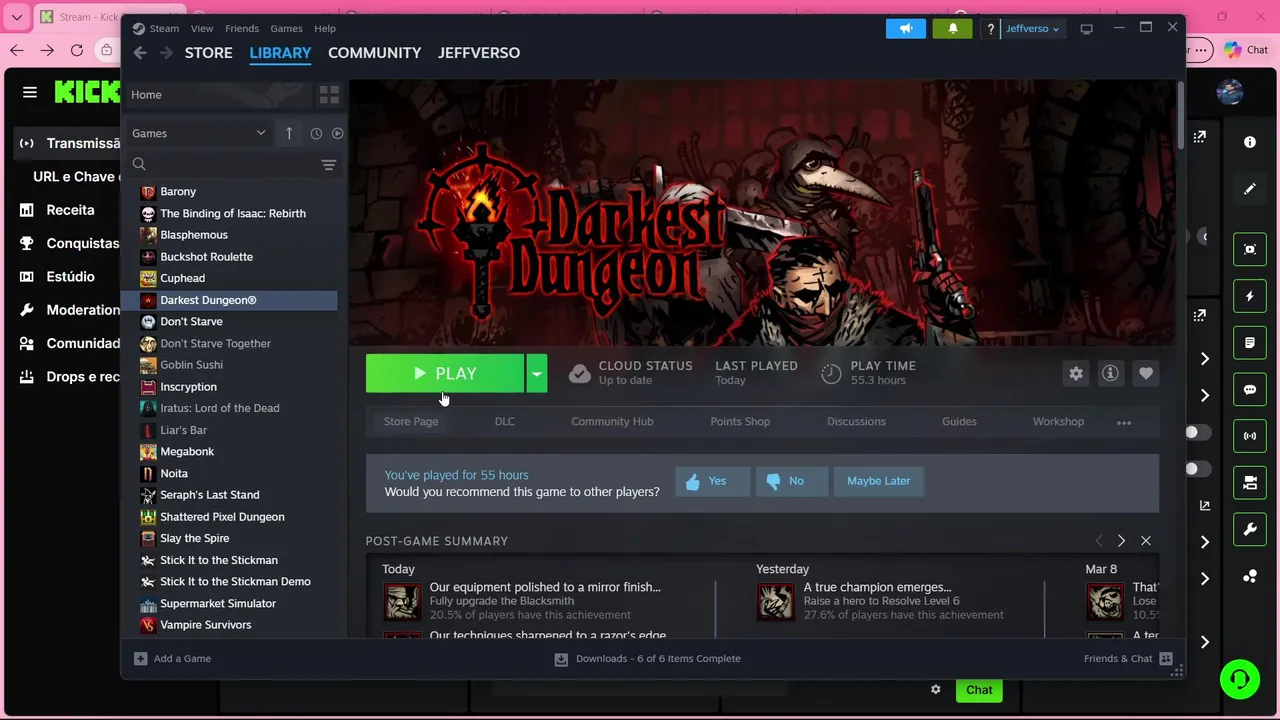This screenshot has height=720, width=1280.
Task: Open the Points Shop link
Action: 740,422
